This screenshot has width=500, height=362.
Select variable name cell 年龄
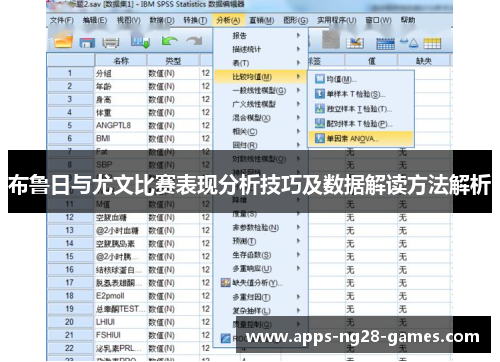(x=121, y=86)
